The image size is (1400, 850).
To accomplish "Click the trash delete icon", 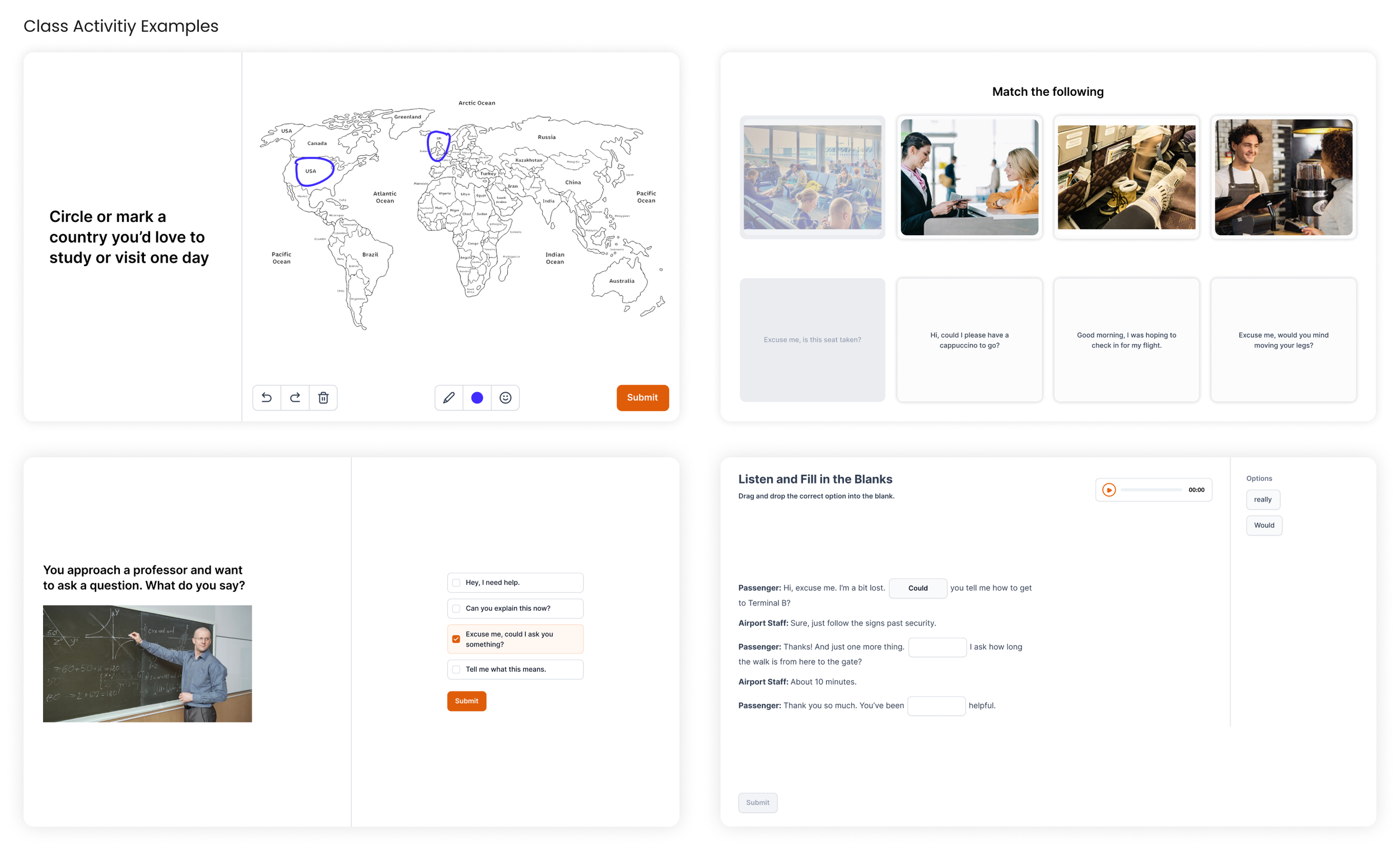I will (323, 397).
